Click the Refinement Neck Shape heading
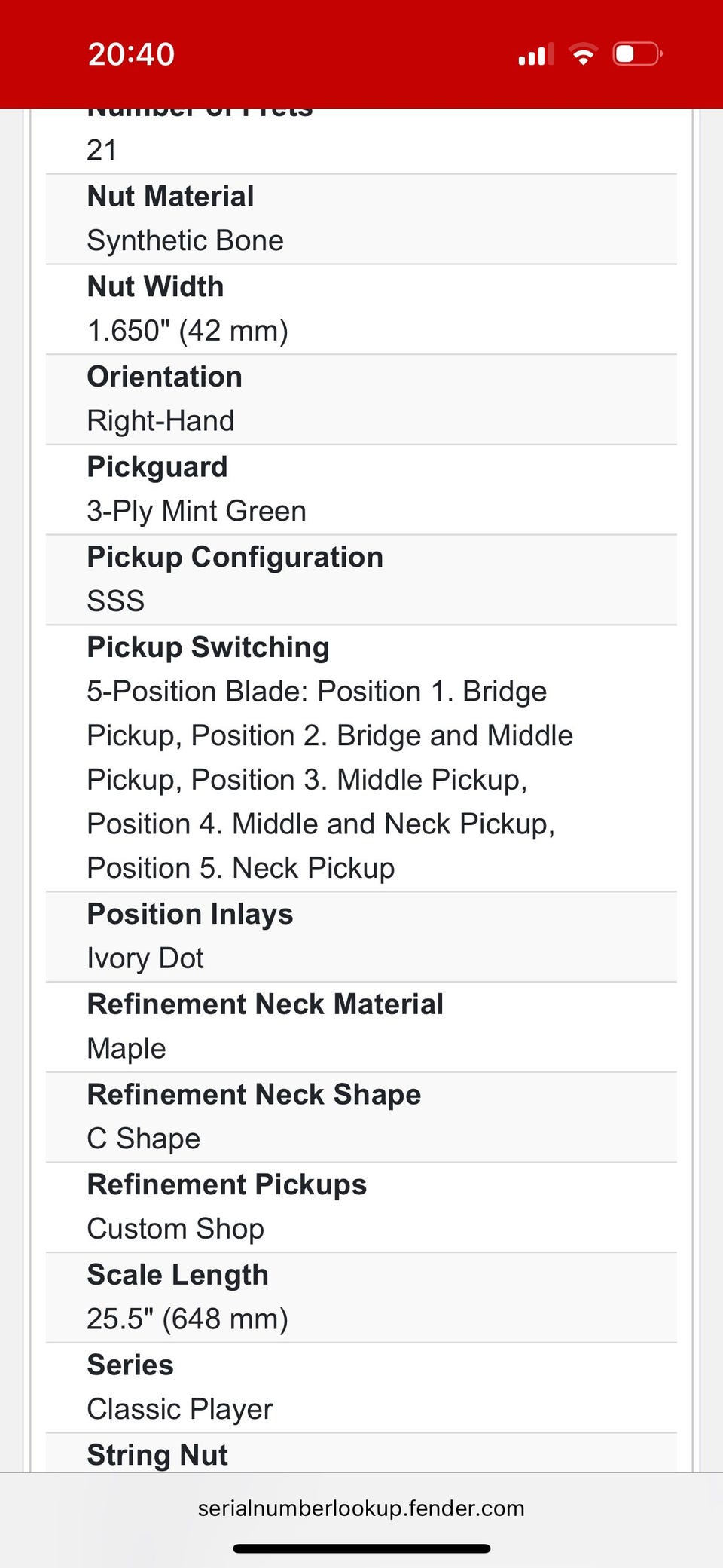 254,1095
